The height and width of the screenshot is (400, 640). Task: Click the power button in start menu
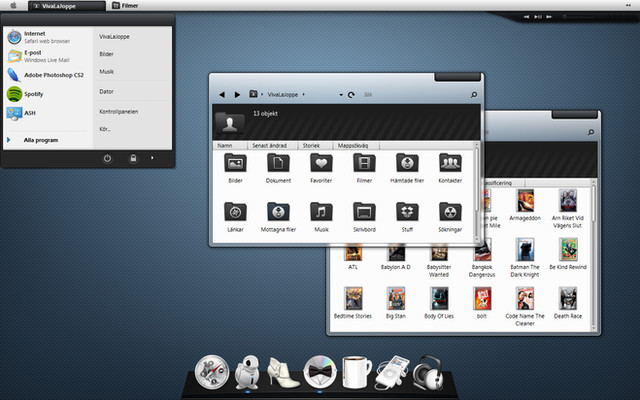[x=107, y=158]
